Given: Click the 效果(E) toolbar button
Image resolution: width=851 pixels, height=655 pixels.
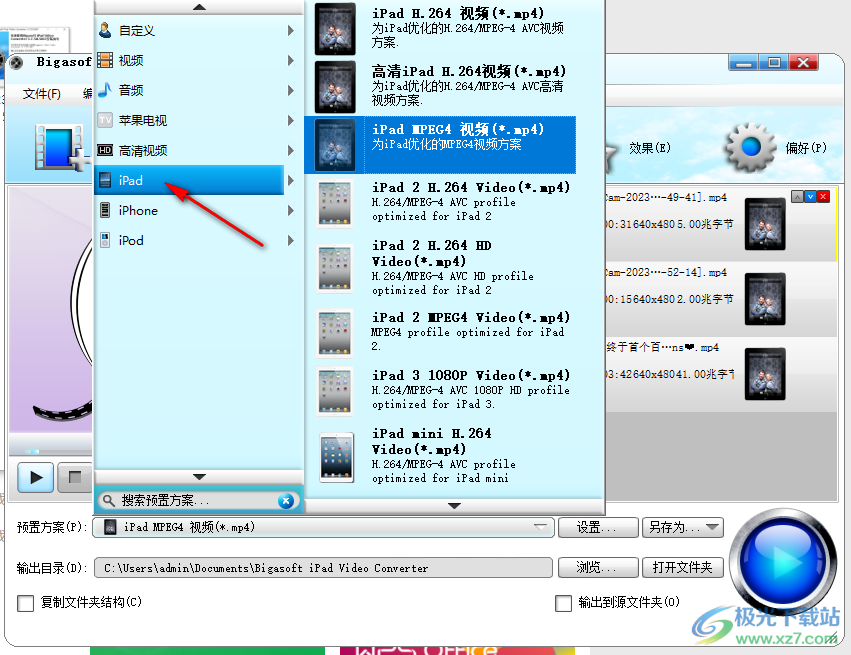Looking at the screenshot, I should (x=650, y=148).
